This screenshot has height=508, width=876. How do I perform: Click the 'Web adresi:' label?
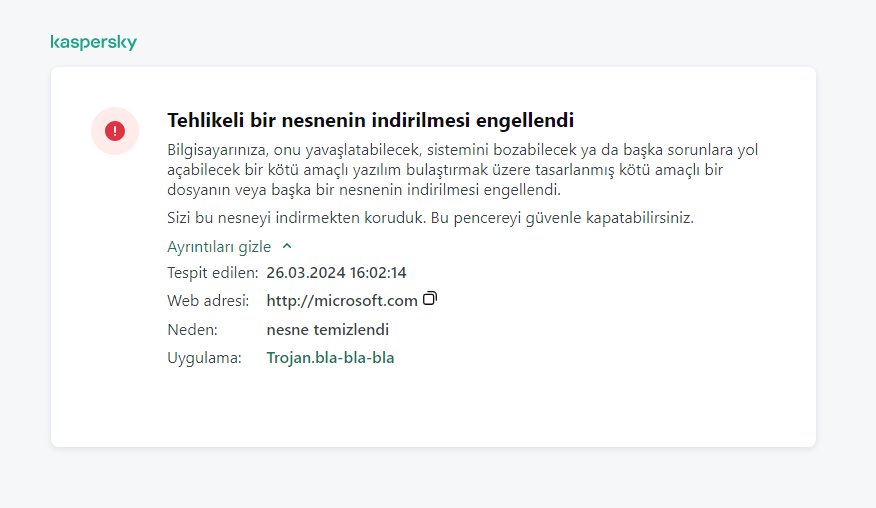pos(207,300)
